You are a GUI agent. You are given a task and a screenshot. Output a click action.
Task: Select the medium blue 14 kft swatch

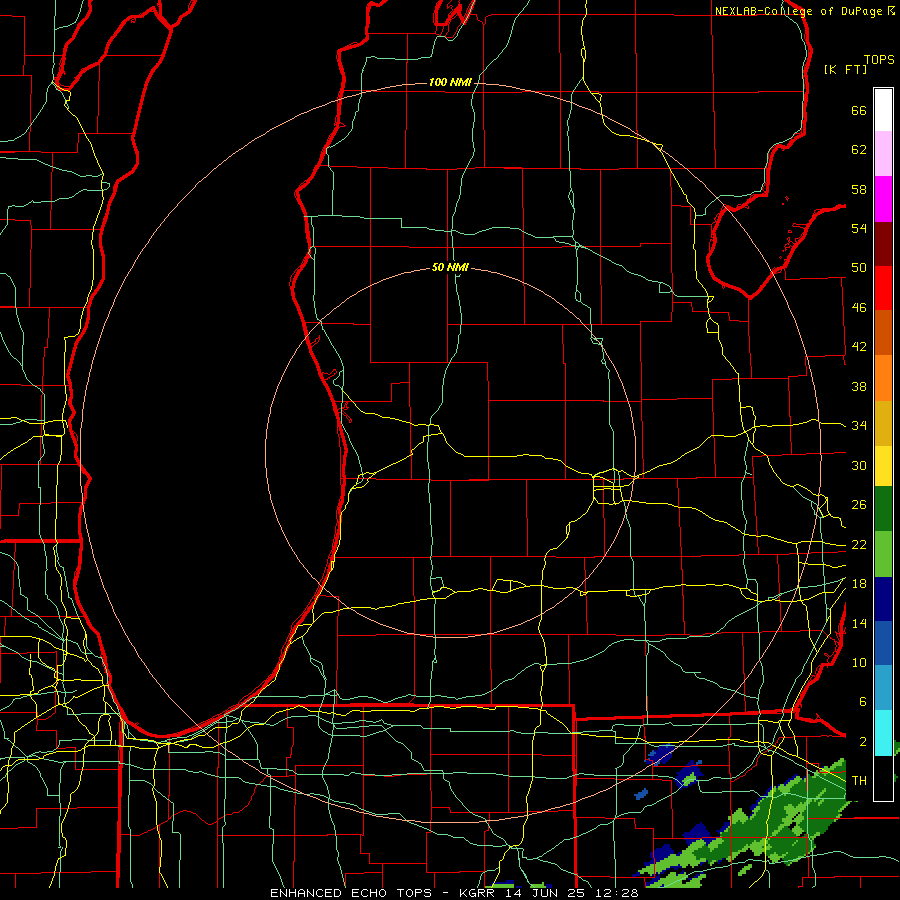click(x=883, y=643)
